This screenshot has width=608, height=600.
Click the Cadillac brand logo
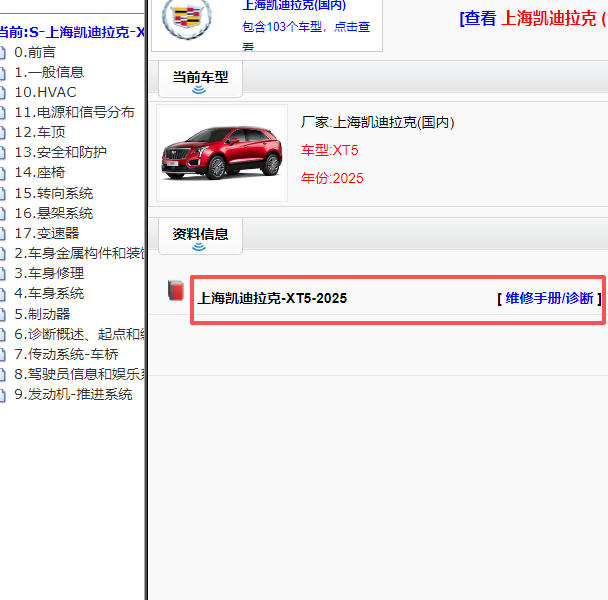point(187,18)
